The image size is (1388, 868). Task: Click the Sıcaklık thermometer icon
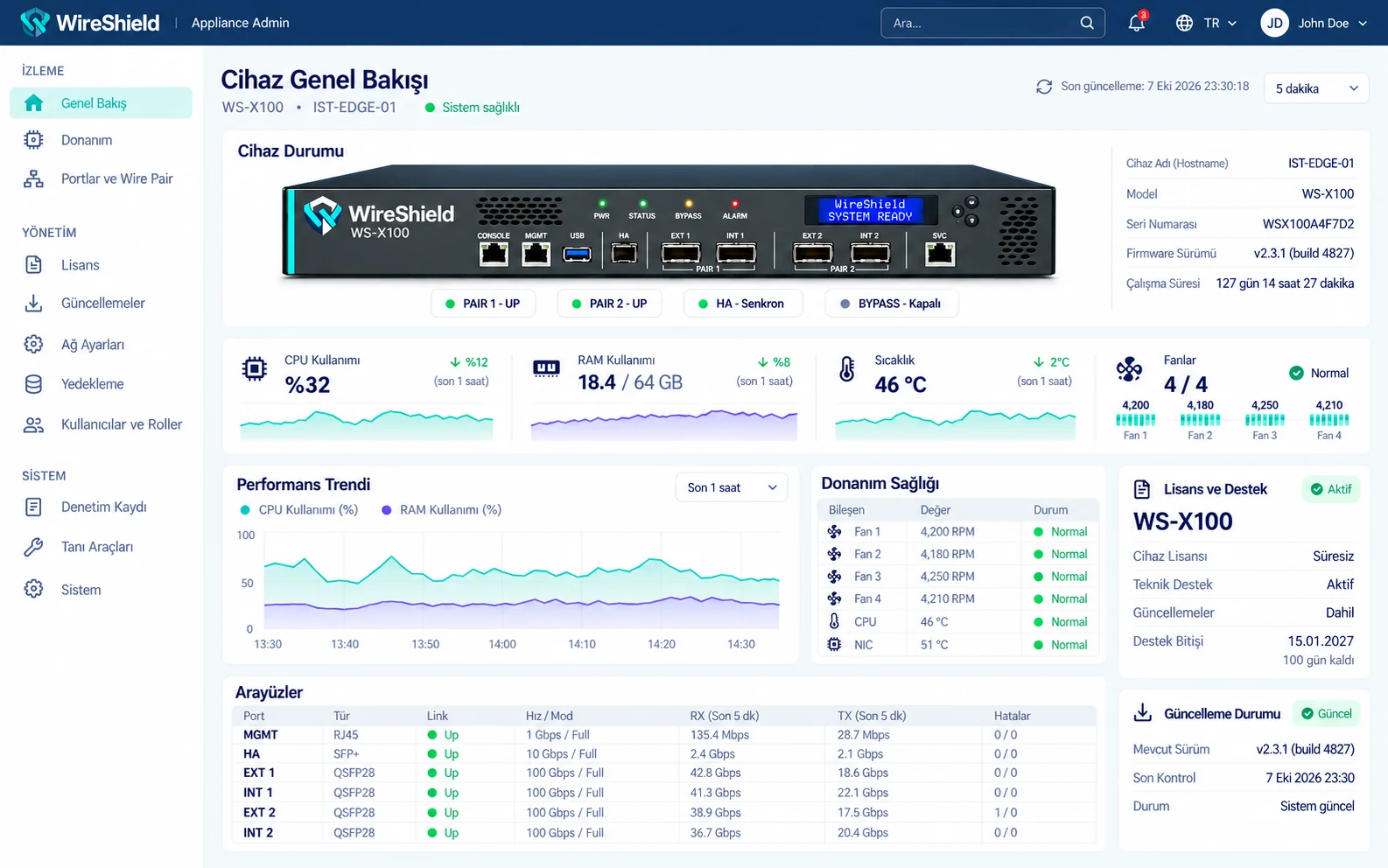tap(846, 368)
